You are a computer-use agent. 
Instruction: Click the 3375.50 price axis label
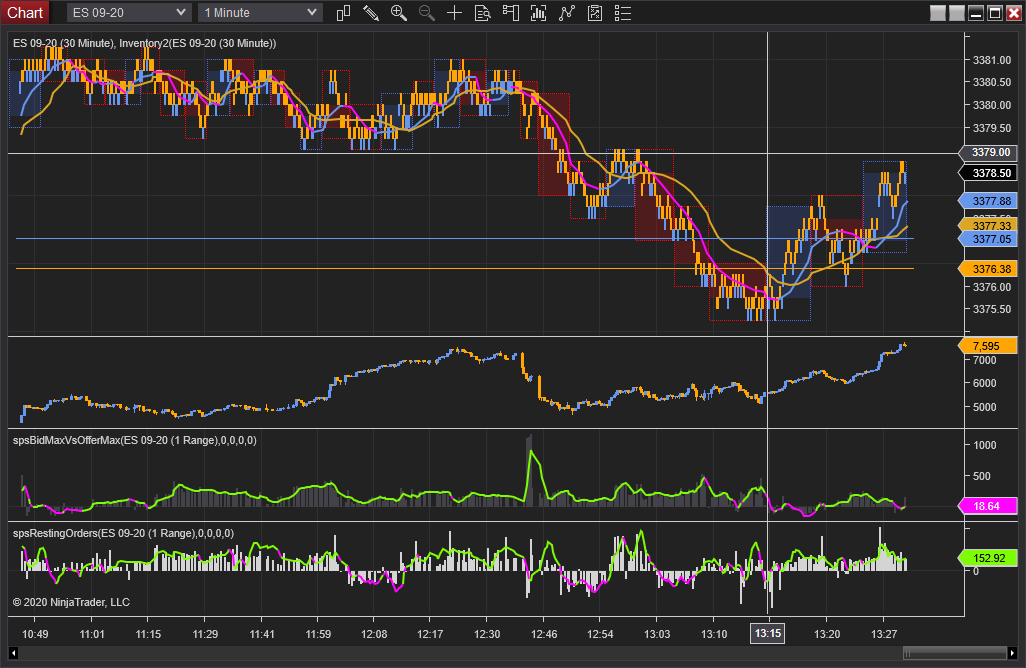pos(992,309)
